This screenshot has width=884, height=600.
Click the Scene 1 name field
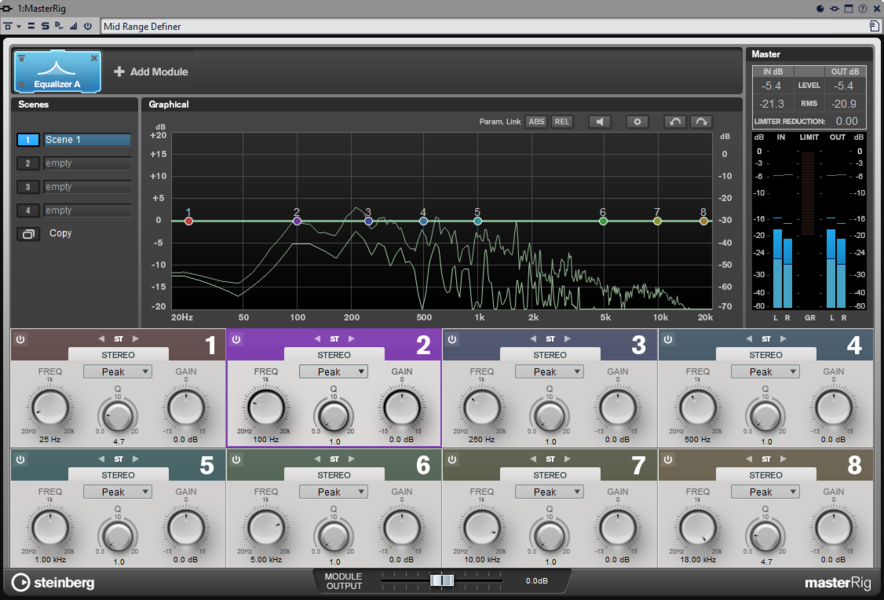pyautogui.click(x=87, y=140)
